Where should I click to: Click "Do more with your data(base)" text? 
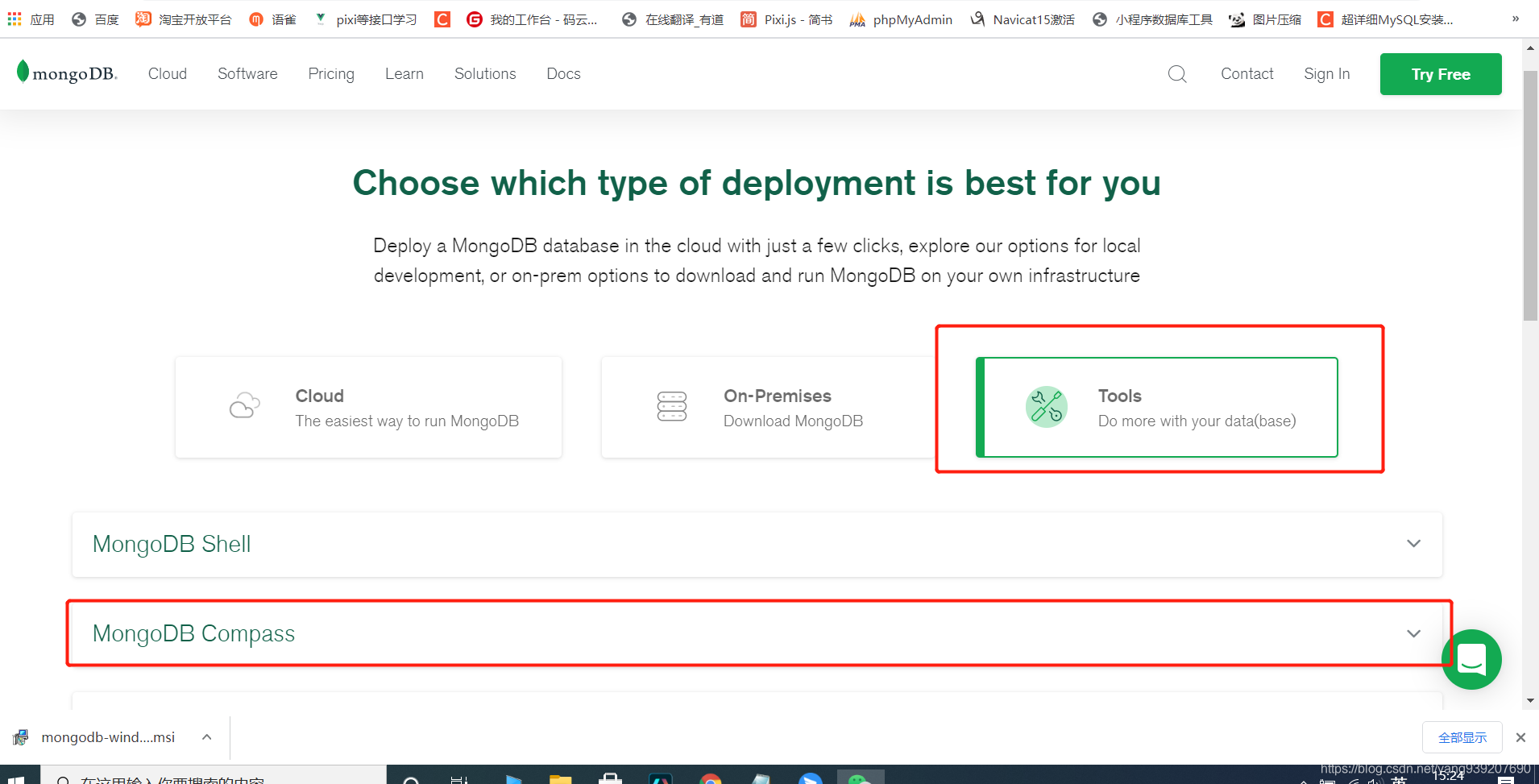(x=1197, y=421)
